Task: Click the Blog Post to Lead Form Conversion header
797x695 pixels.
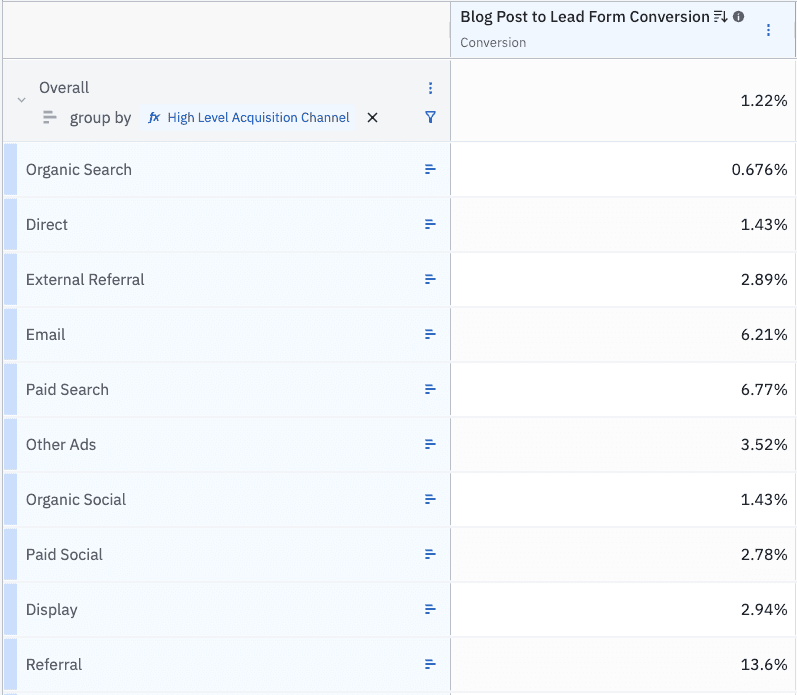Action: click(x=584, y=17)
